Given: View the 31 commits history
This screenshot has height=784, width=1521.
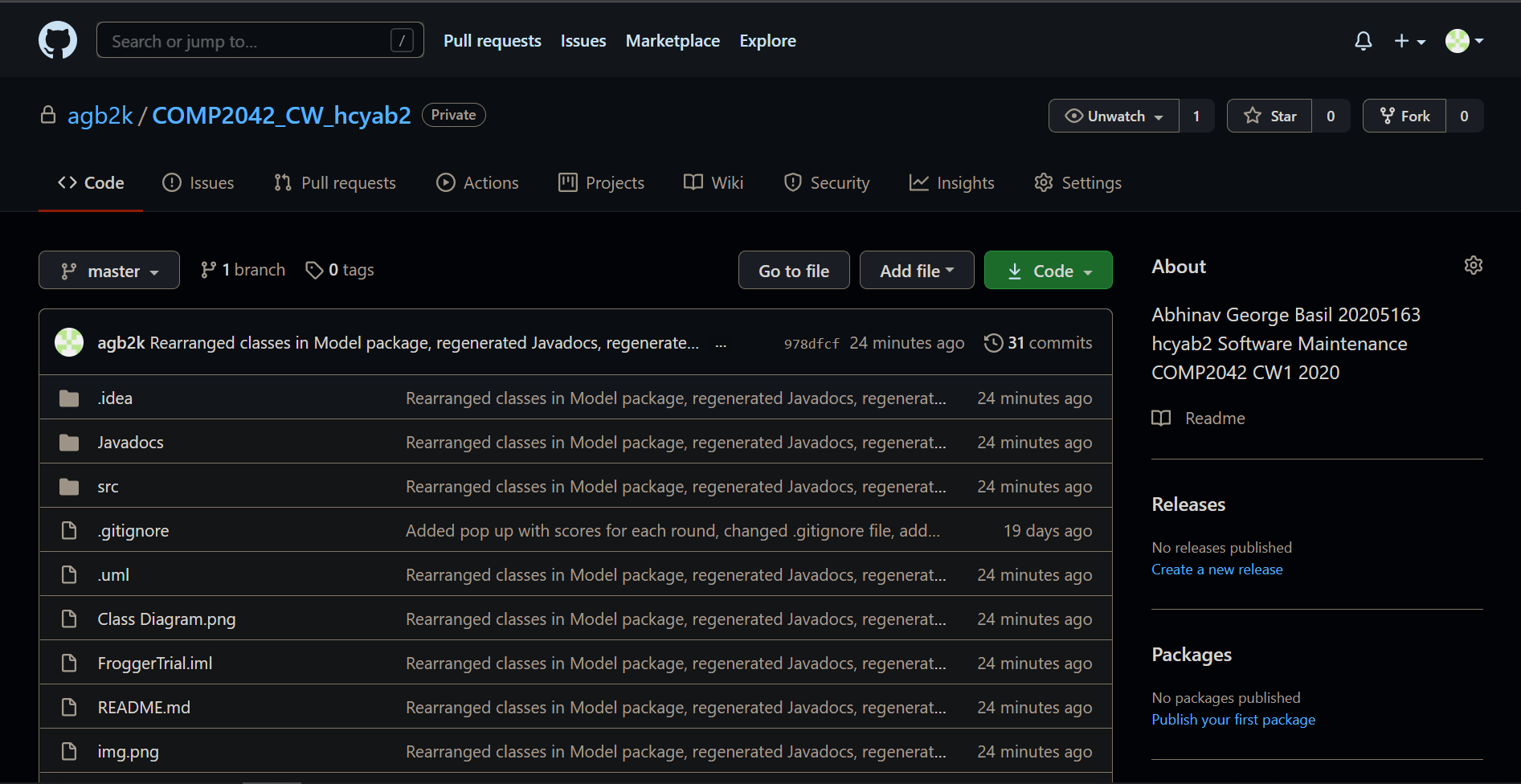Looking at the screenshot, I should [1038, 343].
